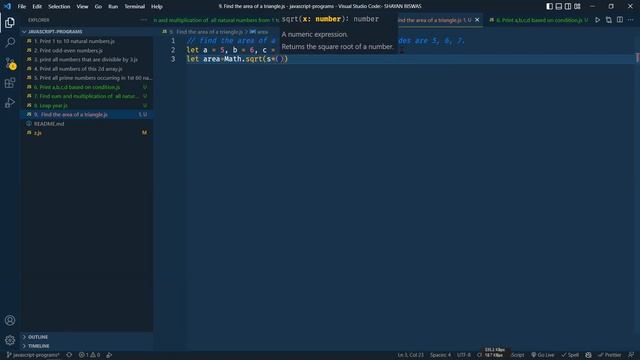Click the breadcrumb 'area' symbol
Image resolution: width=640 pixels, height=360 pixels.
click(x=259, y=32)
